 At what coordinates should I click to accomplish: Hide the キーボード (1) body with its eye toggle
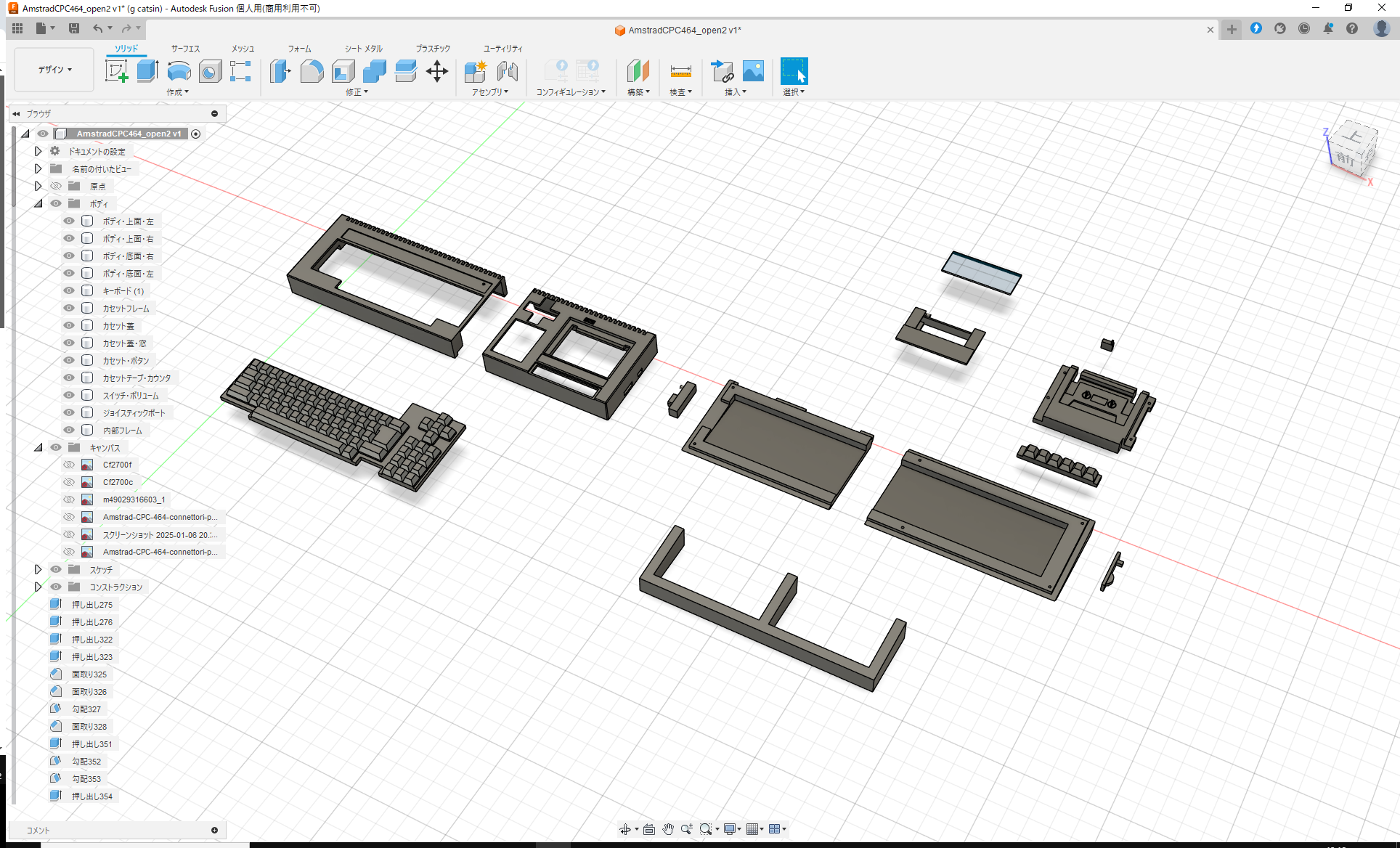click(68, 290)
